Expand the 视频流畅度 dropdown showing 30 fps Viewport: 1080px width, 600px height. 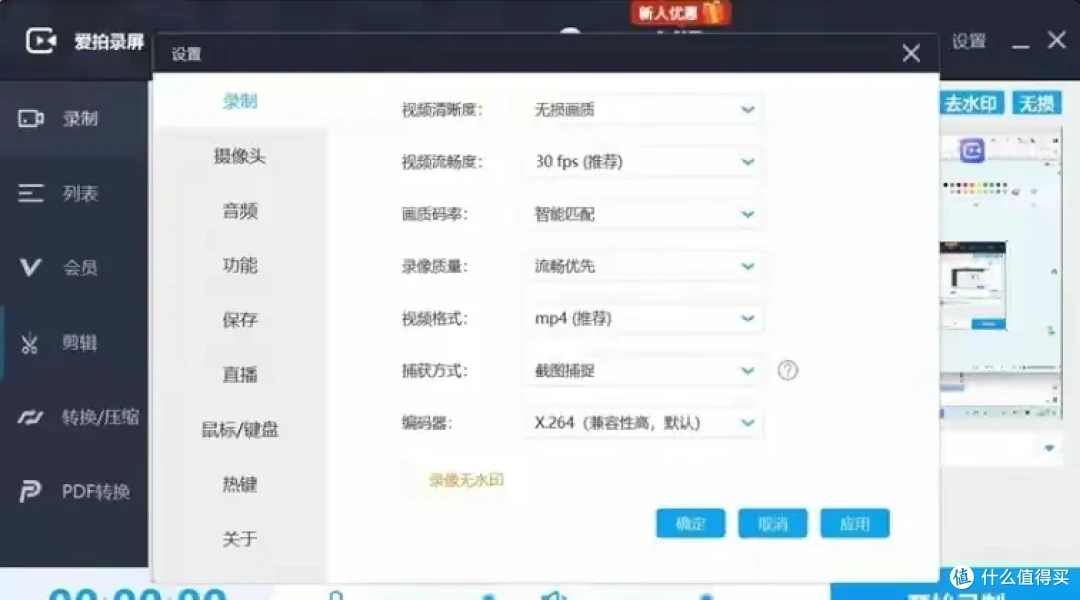tap(643, 162)
